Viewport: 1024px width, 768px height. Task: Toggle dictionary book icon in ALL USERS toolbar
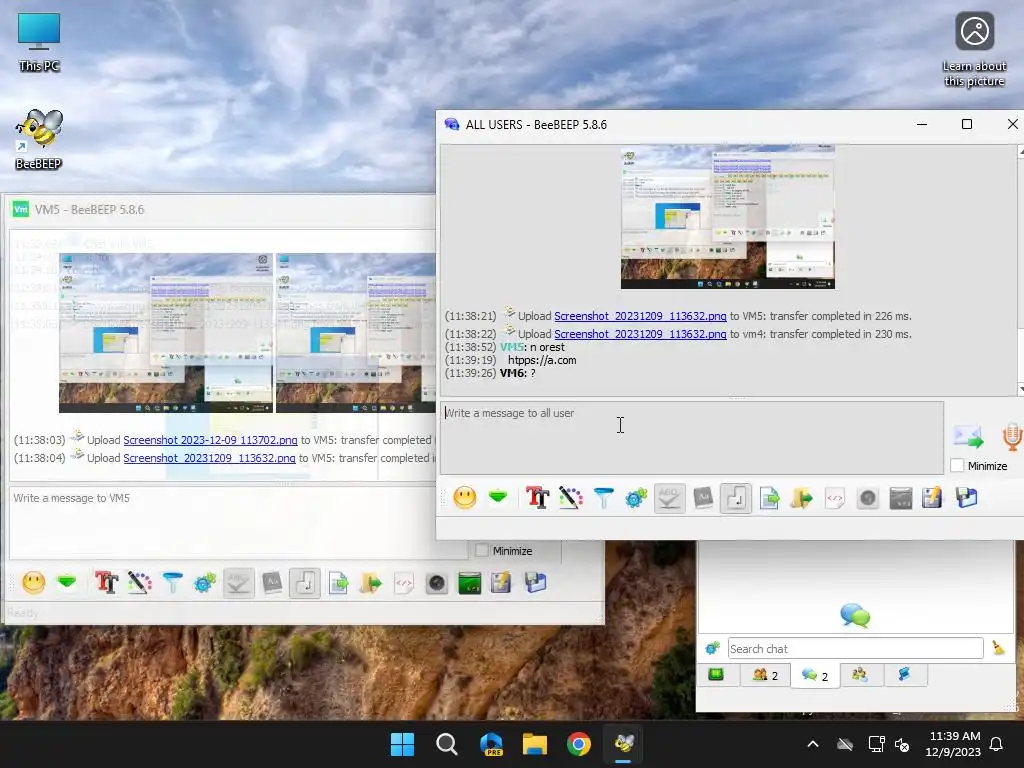click(x=703, y=498)
